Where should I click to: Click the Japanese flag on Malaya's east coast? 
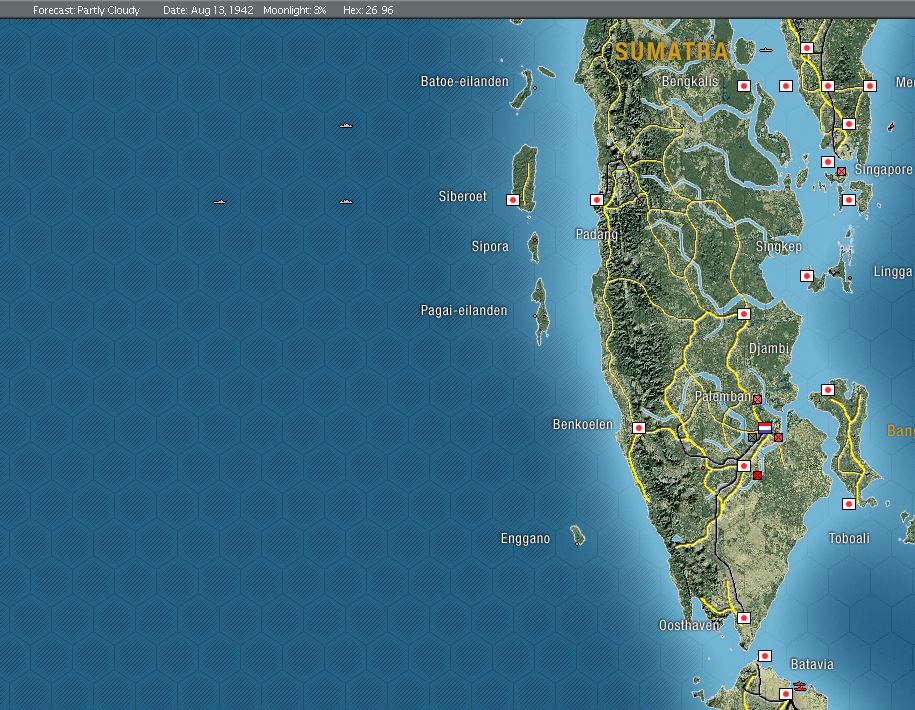[x=869, y=86]
